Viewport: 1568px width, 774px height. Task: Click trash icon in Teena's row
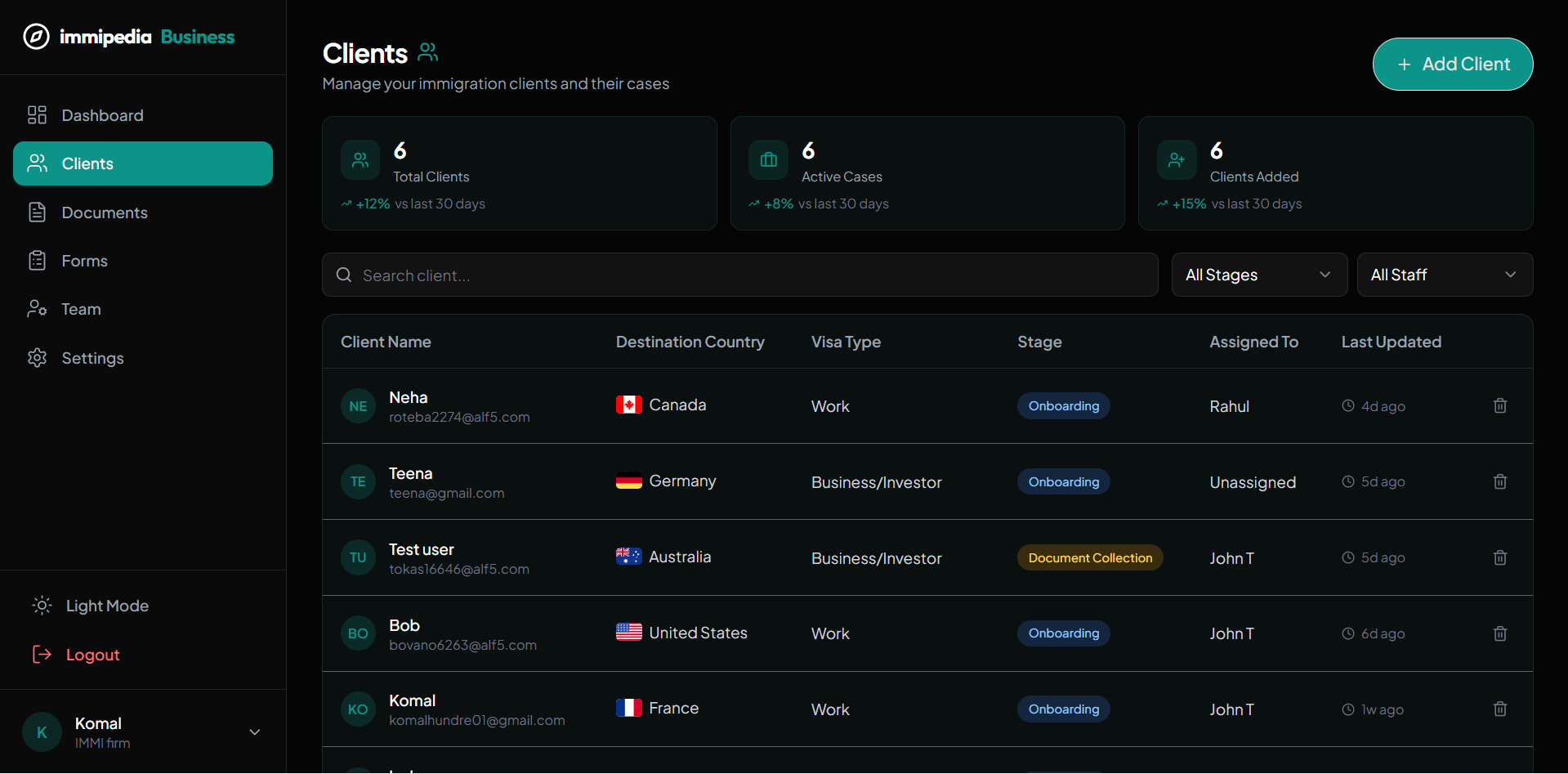click(1500, 481)
